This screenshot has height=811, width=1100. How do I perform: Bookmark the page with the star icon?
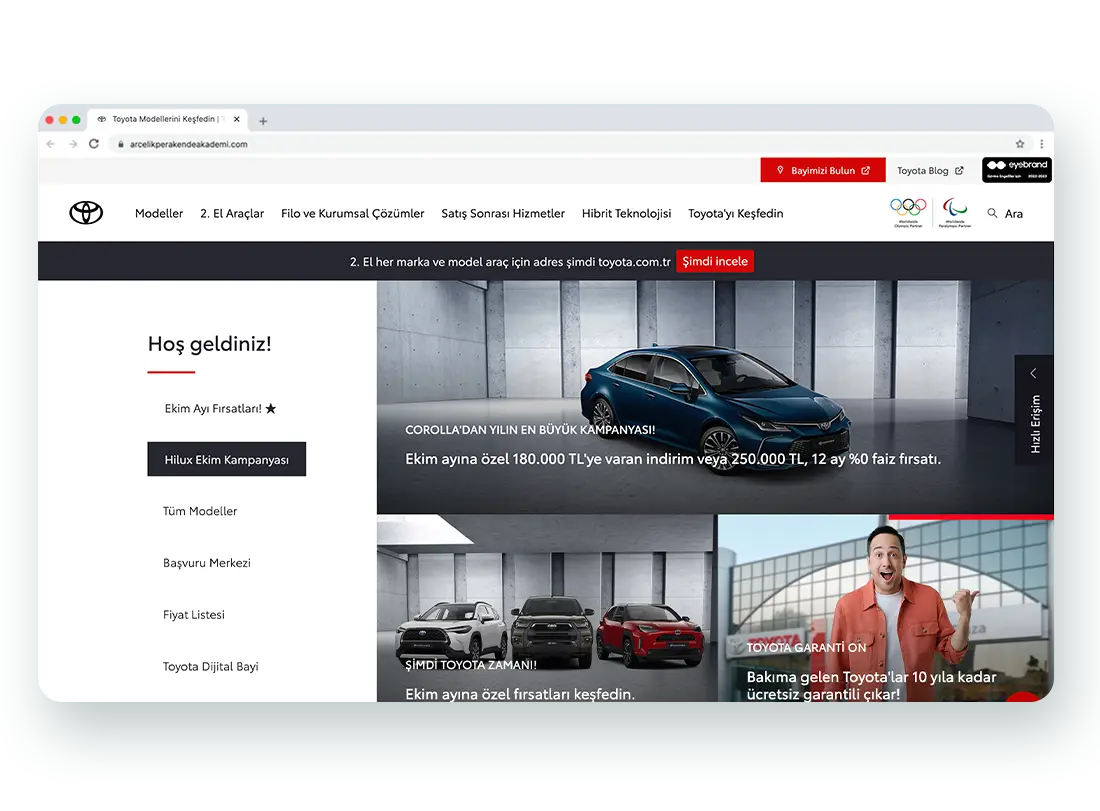click(x=1020, y=144)
